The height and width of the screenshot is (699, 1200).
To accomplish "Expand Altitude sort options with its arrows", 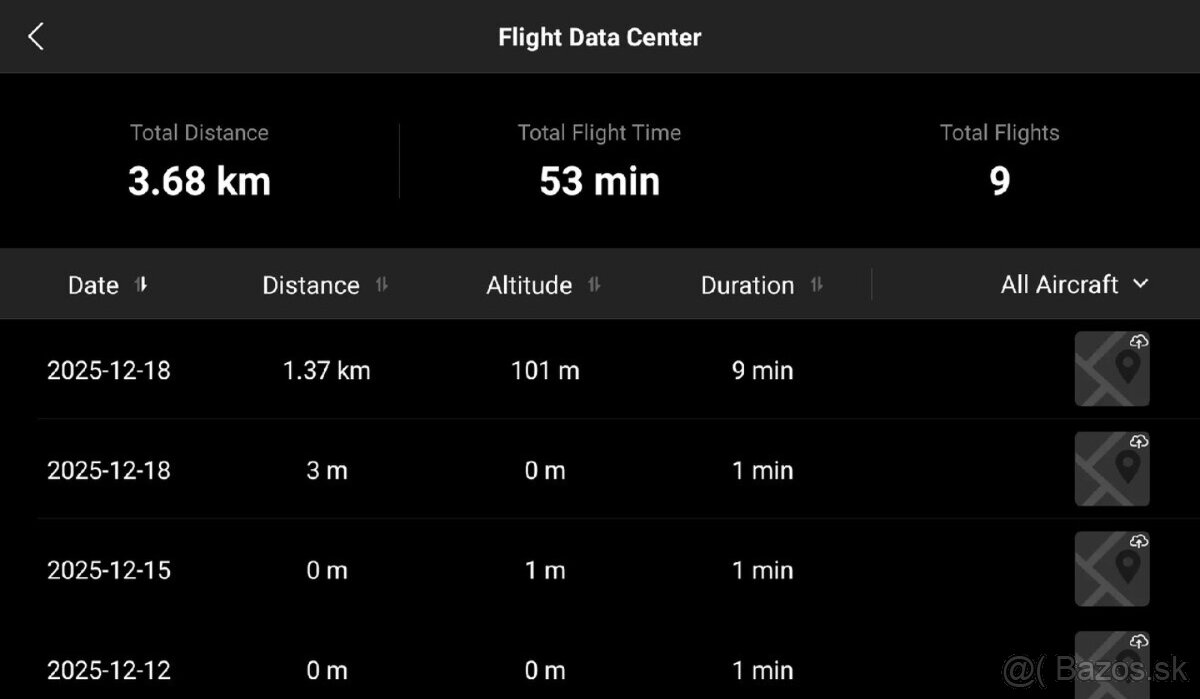I will 593,284.
